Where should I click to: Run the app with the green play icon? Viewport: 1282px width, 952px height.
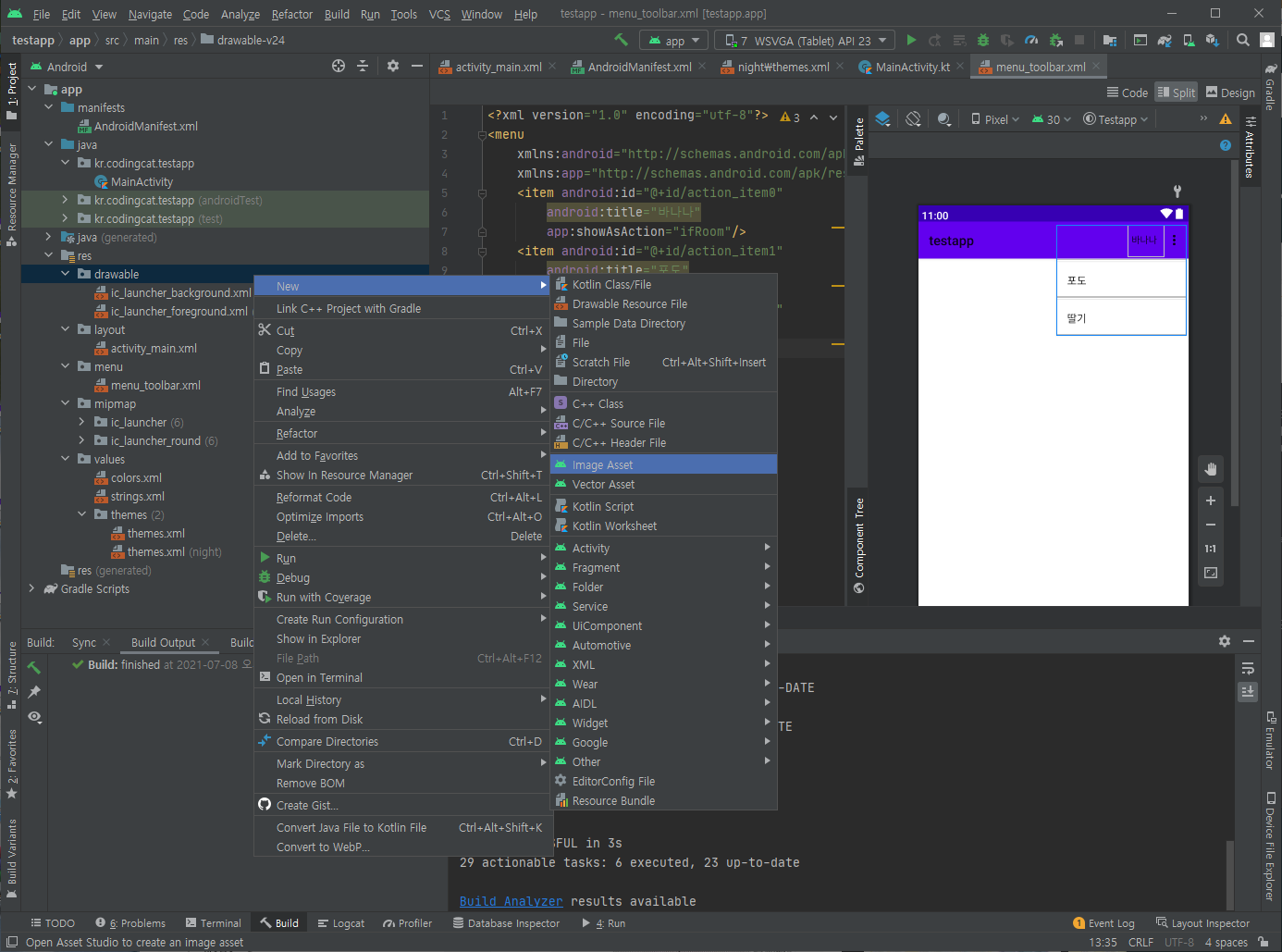tap(911, 40)
